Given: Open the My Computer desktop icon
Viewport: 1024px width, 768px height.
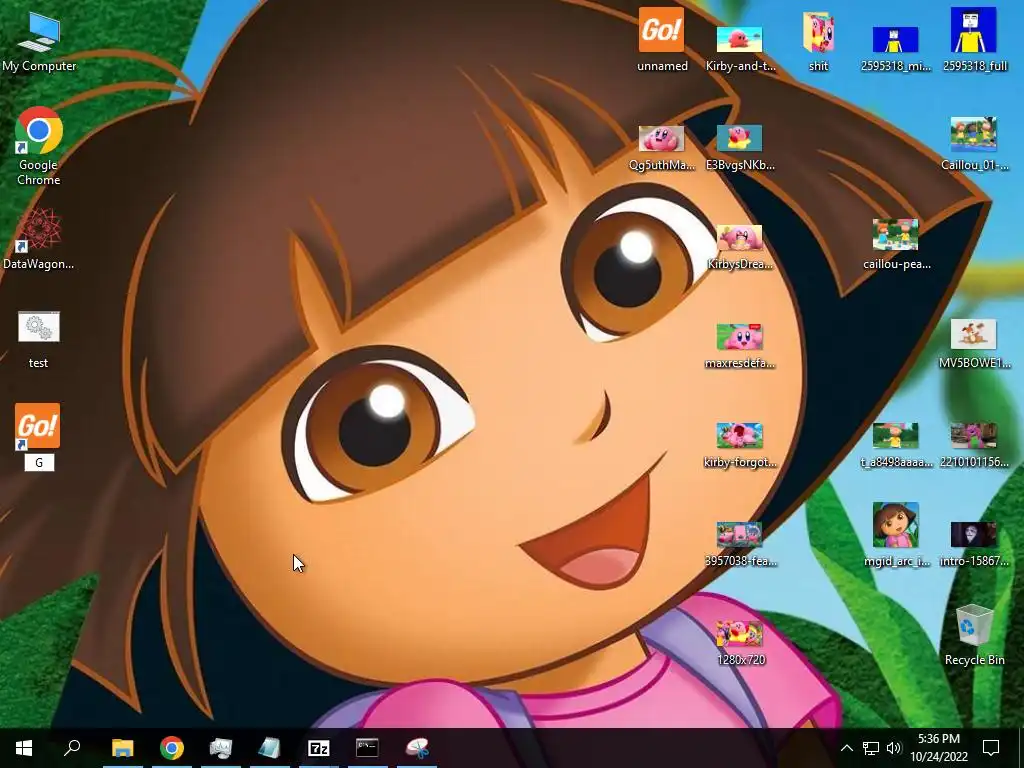Looking at the screenshot, I should 39,40.
